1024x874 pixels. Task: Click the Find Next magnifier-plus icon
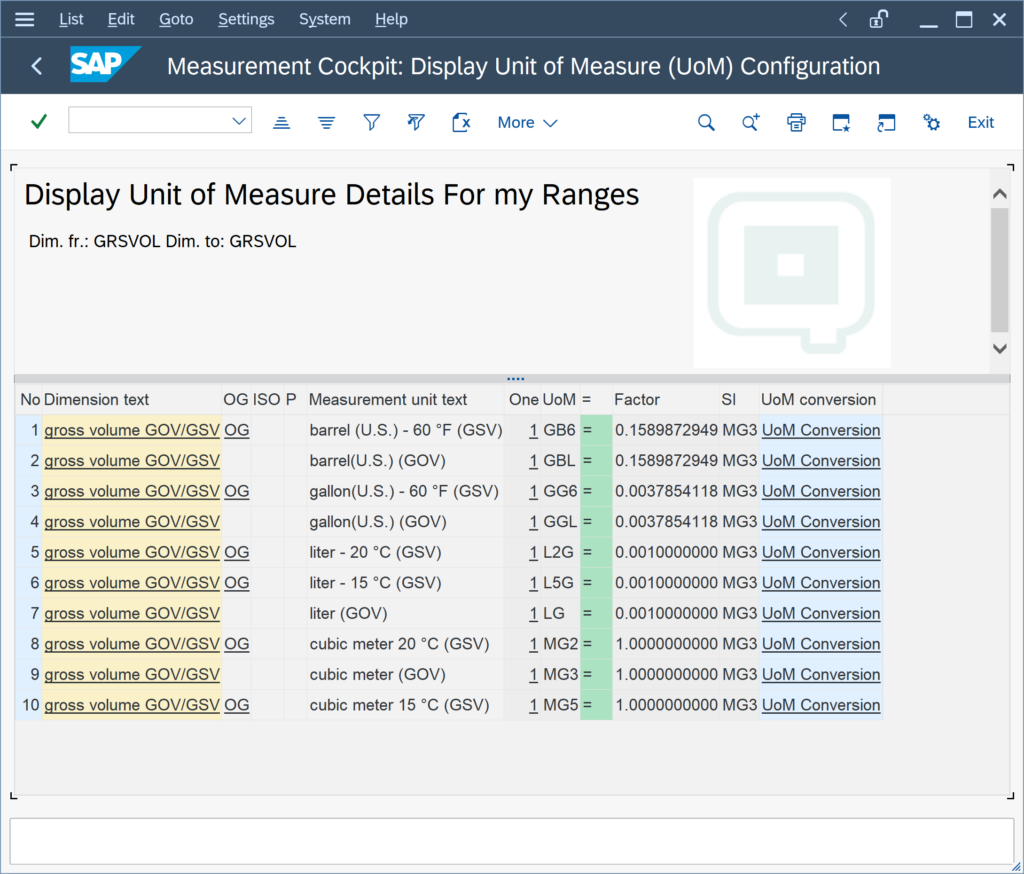pyautogui.click(x=751, y=122)
